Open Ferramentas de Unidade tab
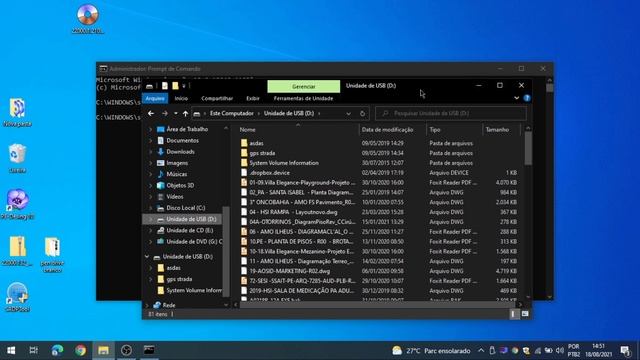Viewport: 640px width, 360px height. (303, 98)
